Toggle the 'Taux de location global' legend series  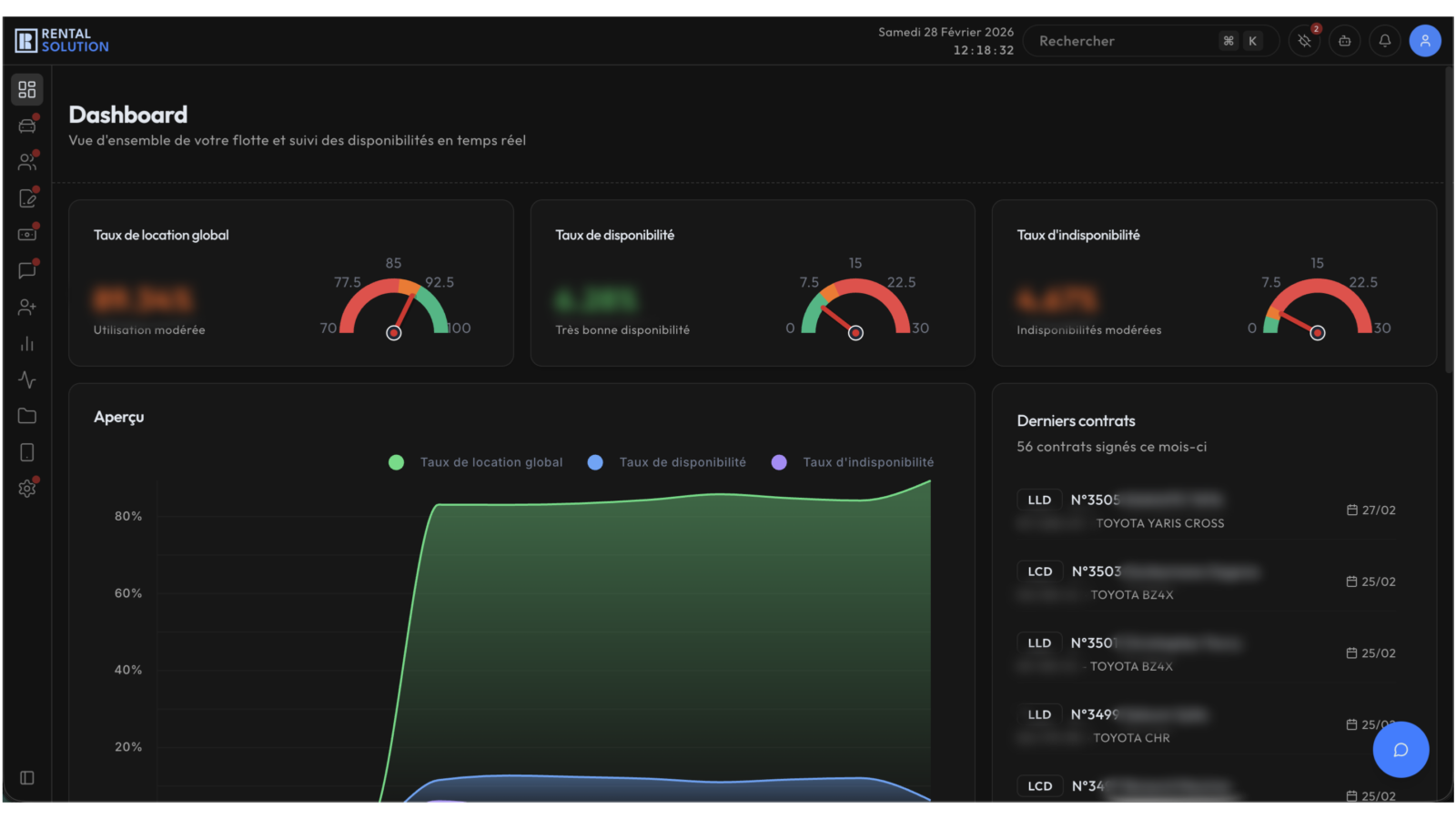click(x=476, y=462)
